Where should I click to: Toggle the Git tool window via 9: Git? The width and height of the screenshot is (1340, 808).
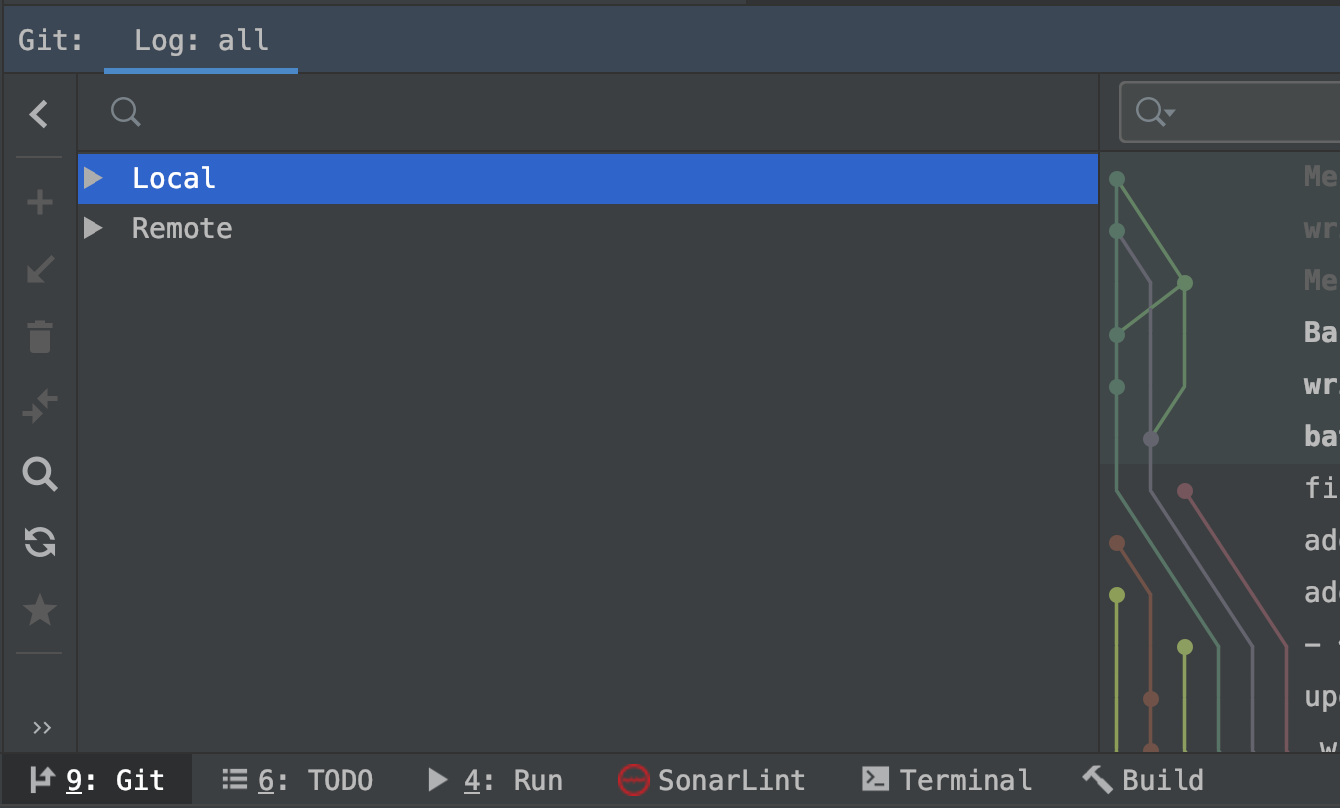point(95,779)
